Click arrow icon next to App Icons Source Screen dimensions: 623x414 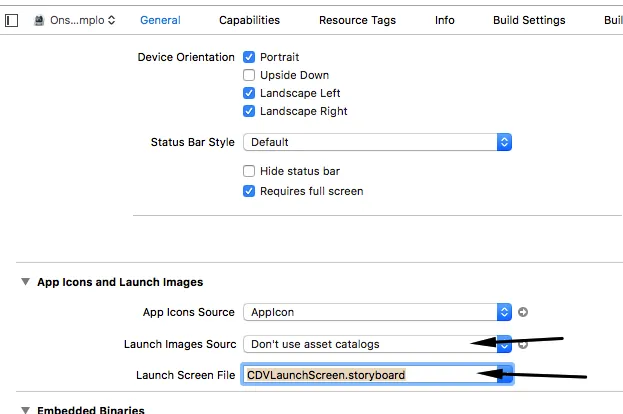(x=523, y=312)
